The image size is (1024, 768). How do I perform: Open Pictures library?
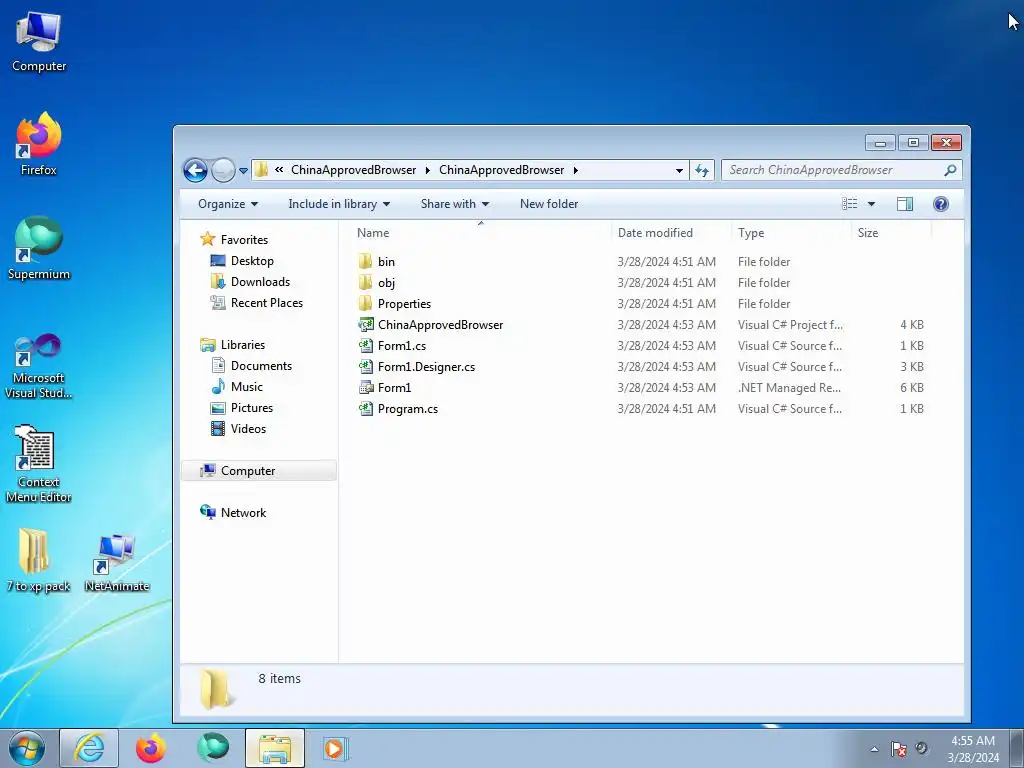[x=251, y=408]
